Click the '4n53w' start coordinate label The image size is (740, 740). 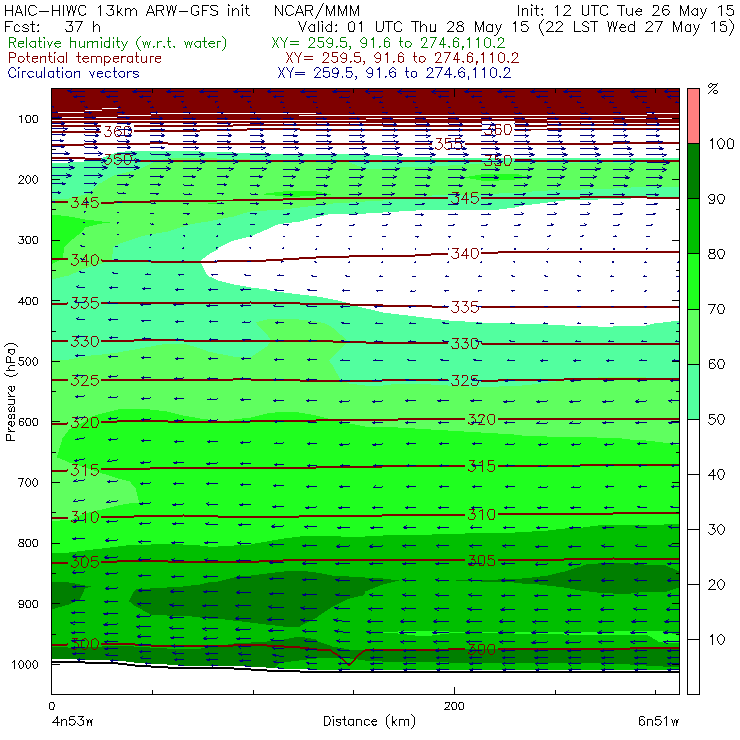click(x=72, y=722)
